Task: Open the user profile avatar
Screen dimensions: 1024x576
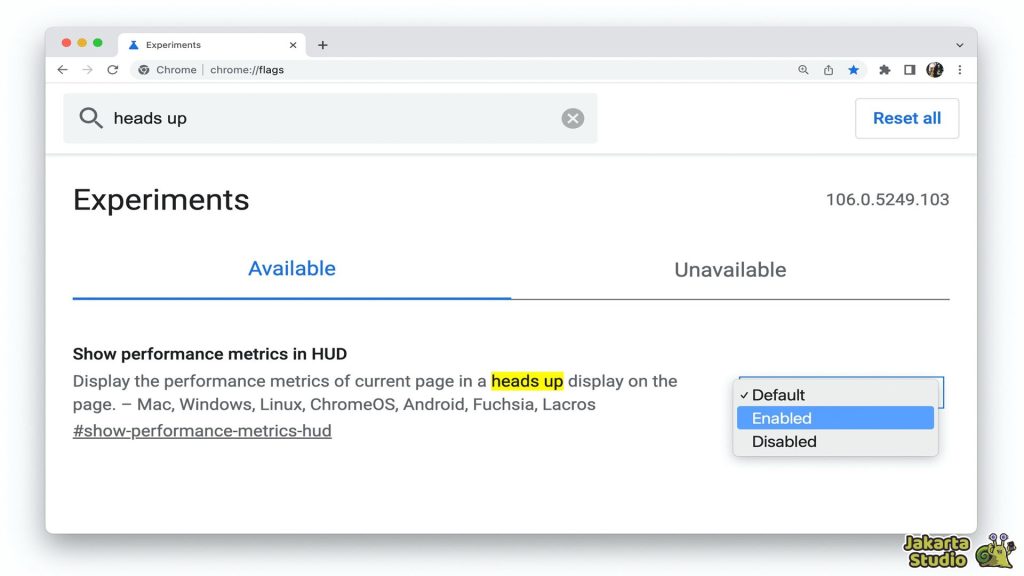Action: [935, 70]
